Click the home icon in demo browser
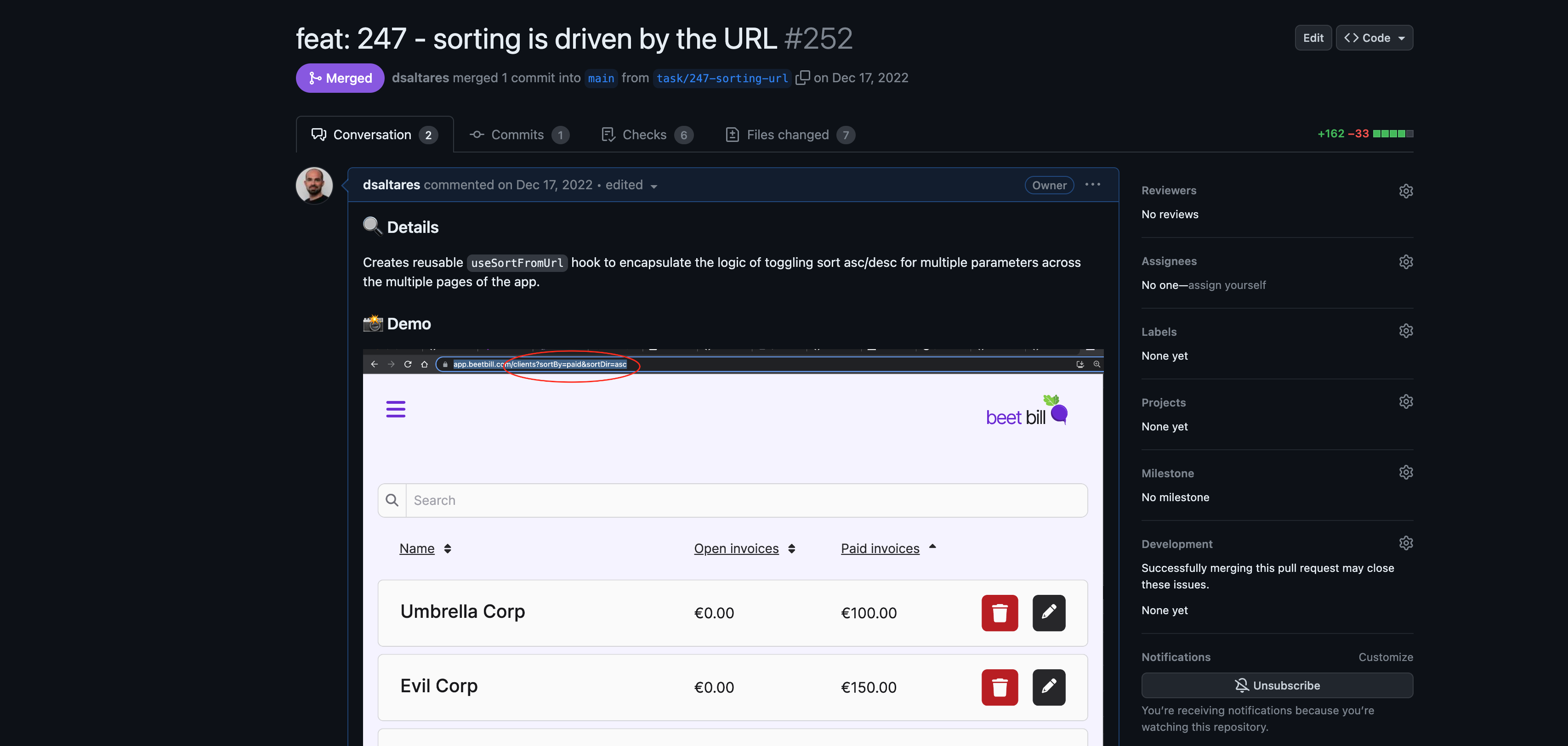Screen dimensions: 1568x746 click(x=424, y=364)
